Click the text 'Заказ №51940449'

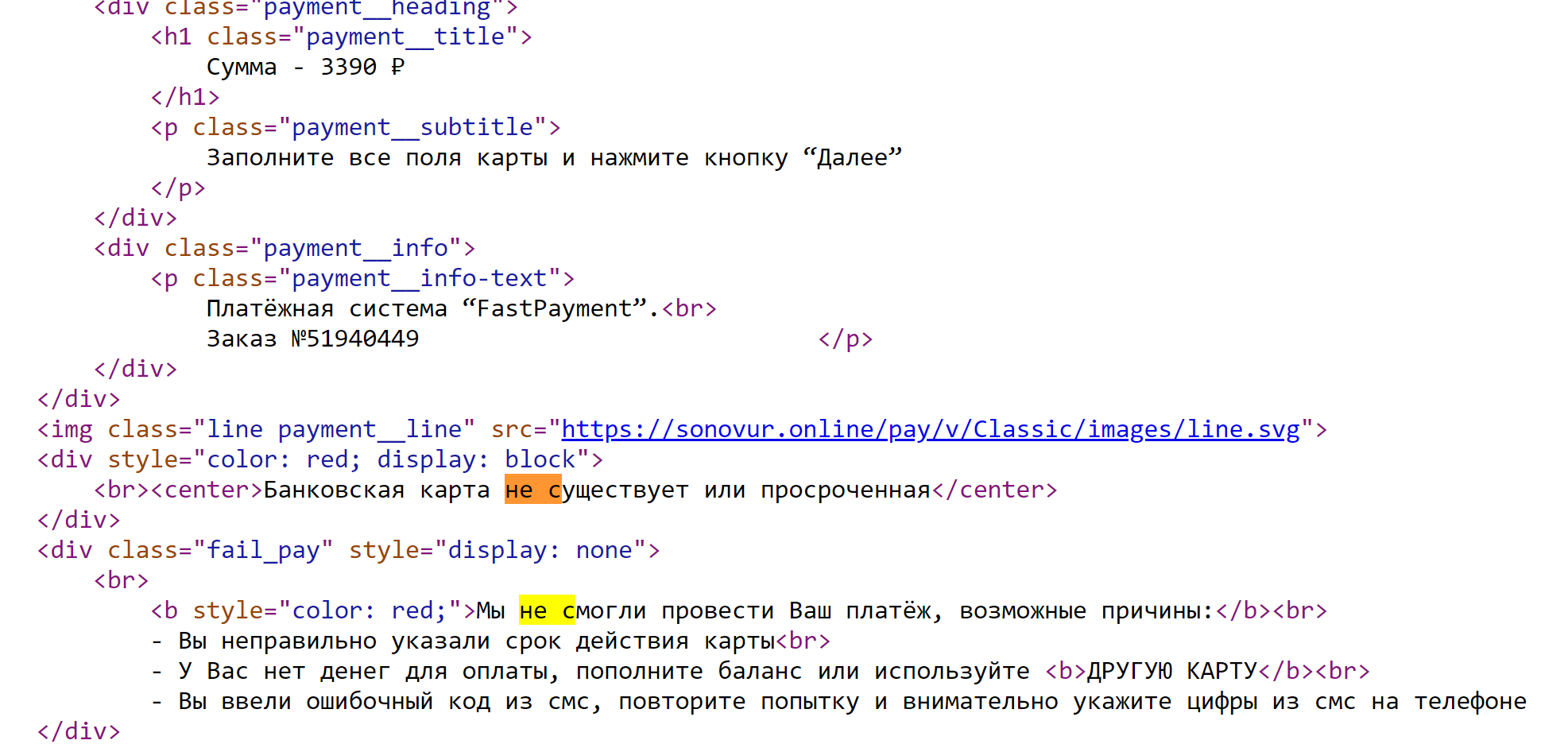tap(313, 339)
